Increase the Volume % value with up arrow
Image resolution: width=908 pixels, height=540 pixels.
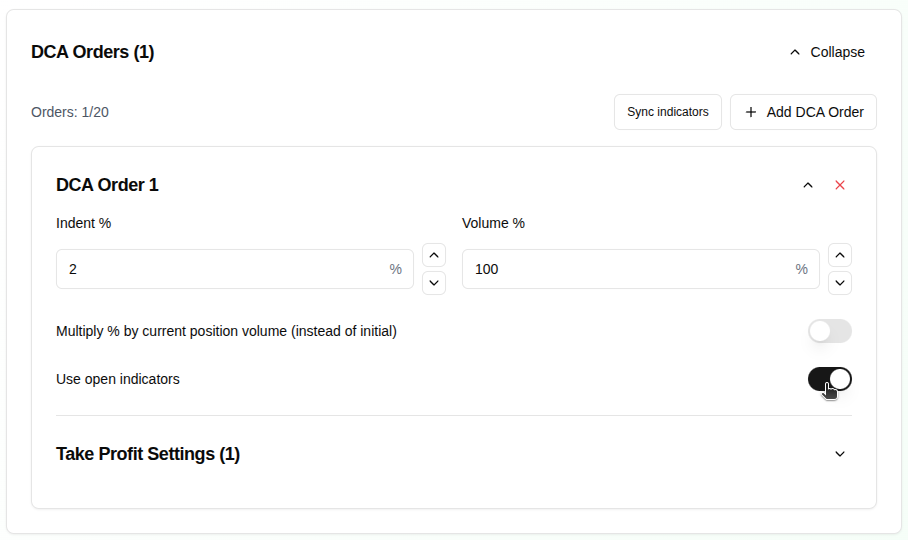coord(841,255)
